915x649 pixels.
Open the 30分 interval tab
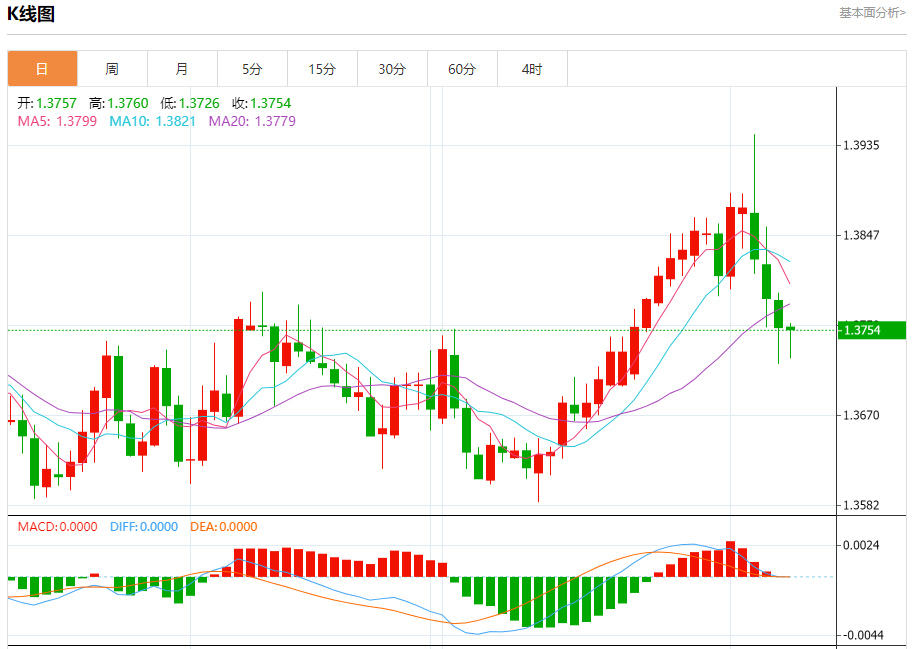(x=392, y=69)
